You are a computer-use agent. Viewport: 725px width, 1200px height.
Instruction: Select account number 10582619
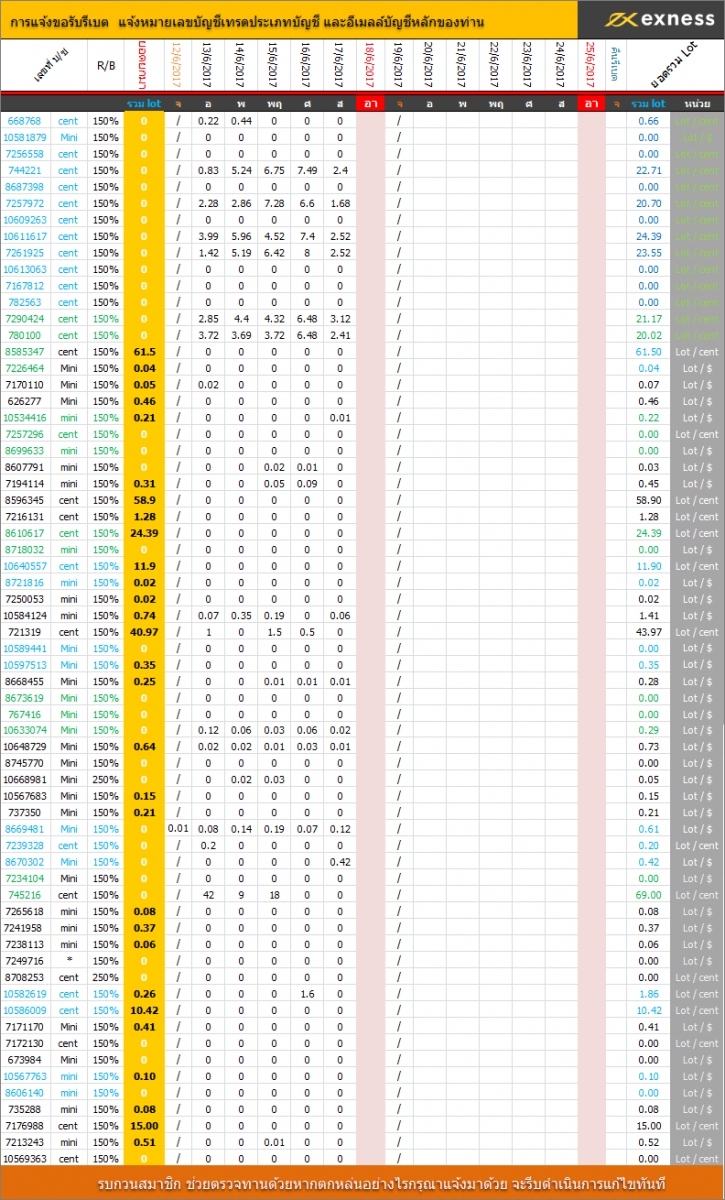pyautogui.click(x=25, y=994)
